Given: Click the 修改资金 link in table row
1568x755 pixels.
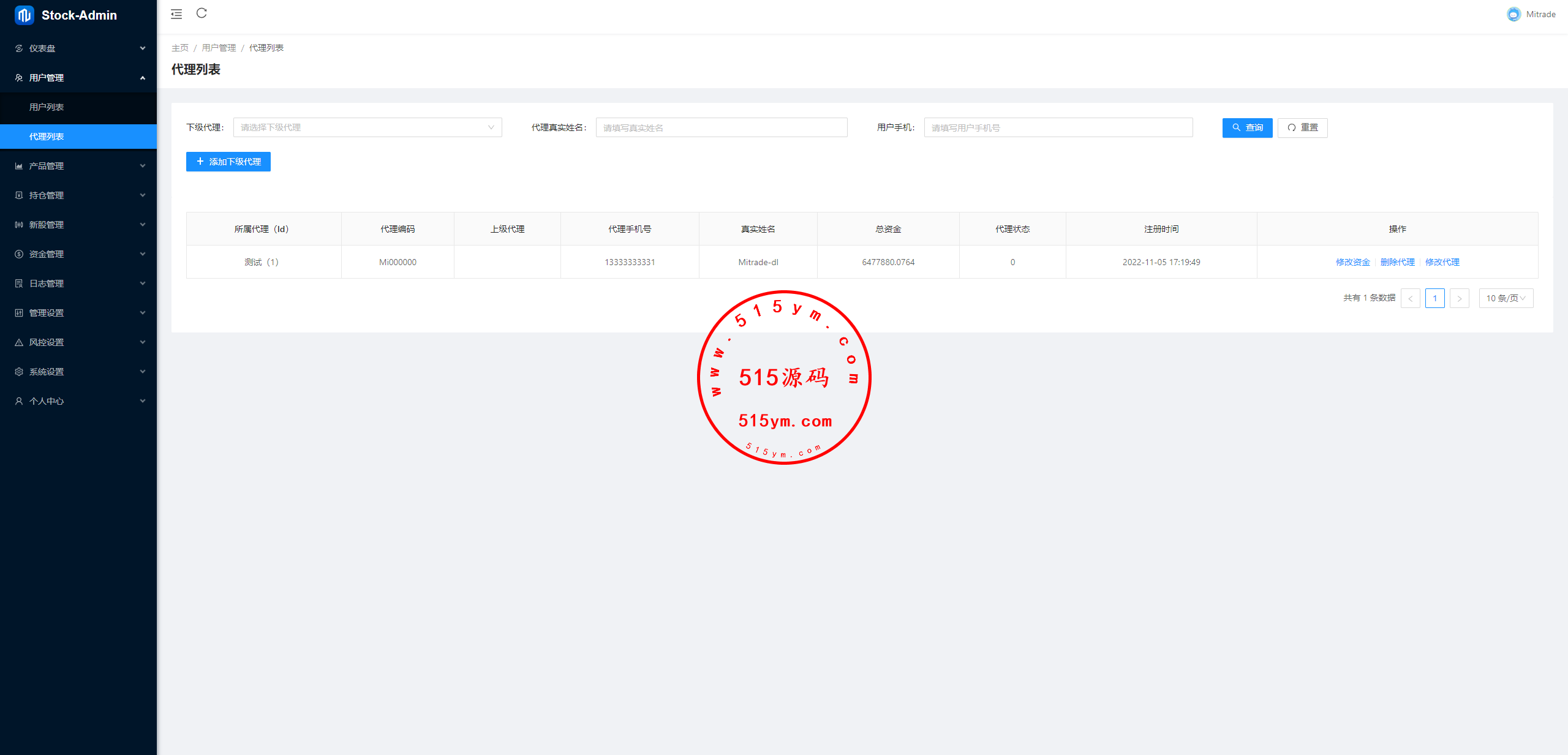Looking at the screenshot, I should coord(1352,262).
